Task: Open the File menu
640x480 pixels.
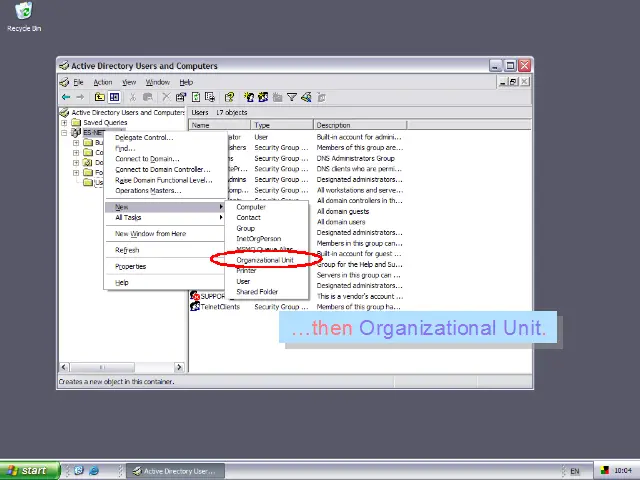Action: point(78,82)
